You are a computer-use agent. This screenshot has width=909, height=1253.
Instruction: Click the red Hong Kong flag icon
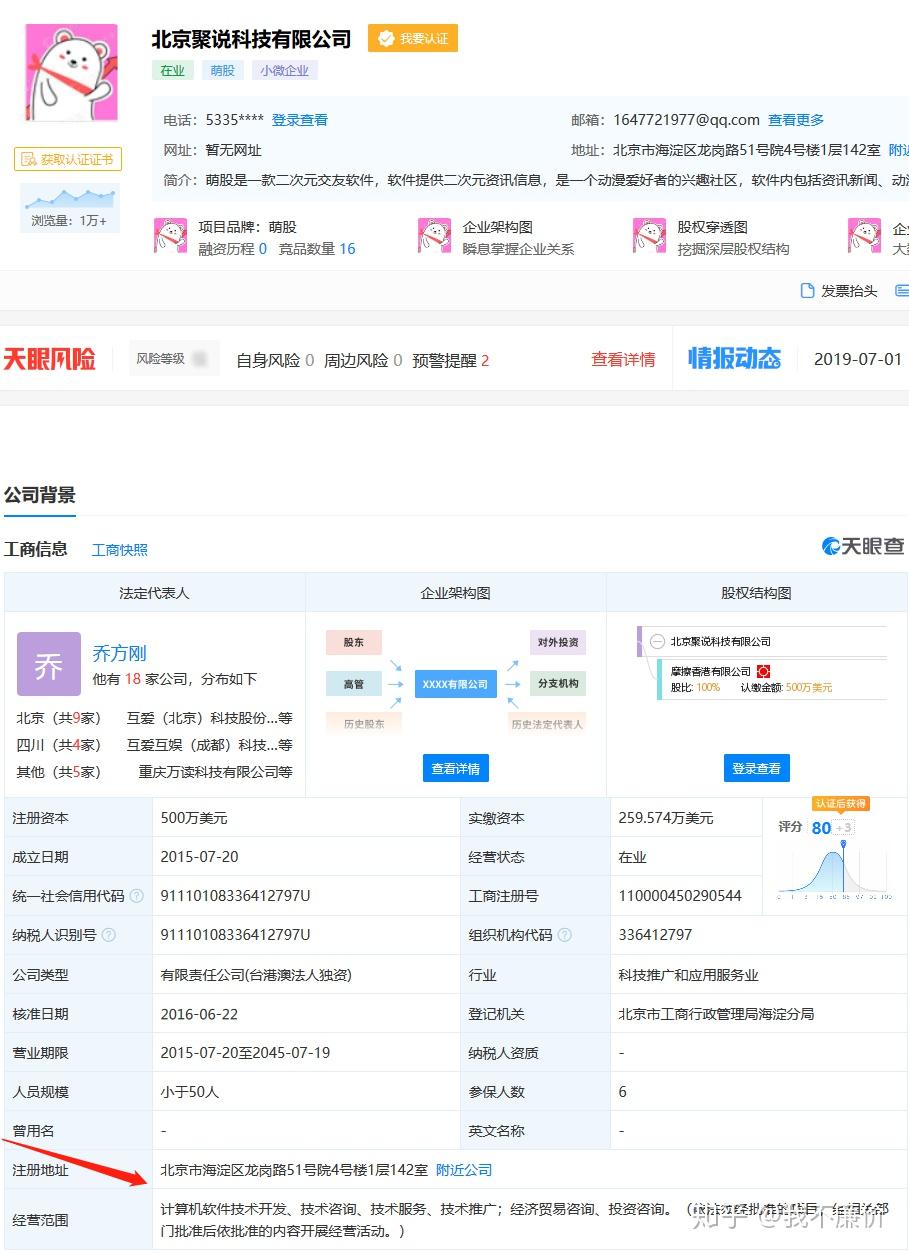click(x=763, y=671)
